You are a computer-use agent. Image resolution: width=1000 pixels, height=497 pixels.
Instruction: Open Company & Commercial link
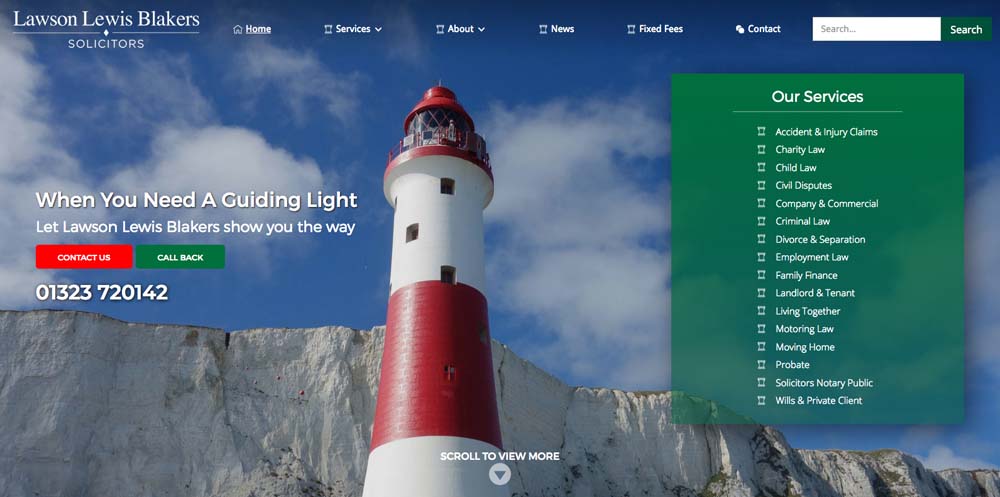coord(827,204)
